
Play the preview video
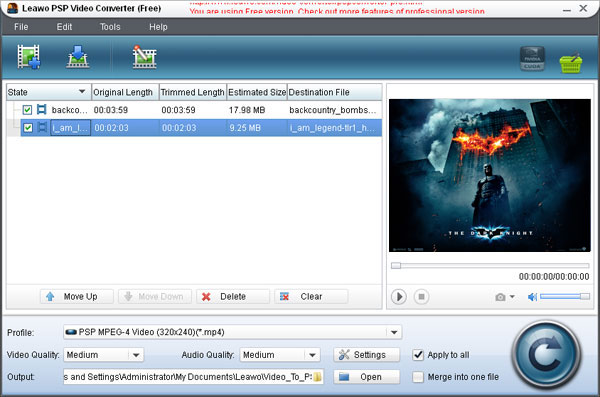point(398,297)
